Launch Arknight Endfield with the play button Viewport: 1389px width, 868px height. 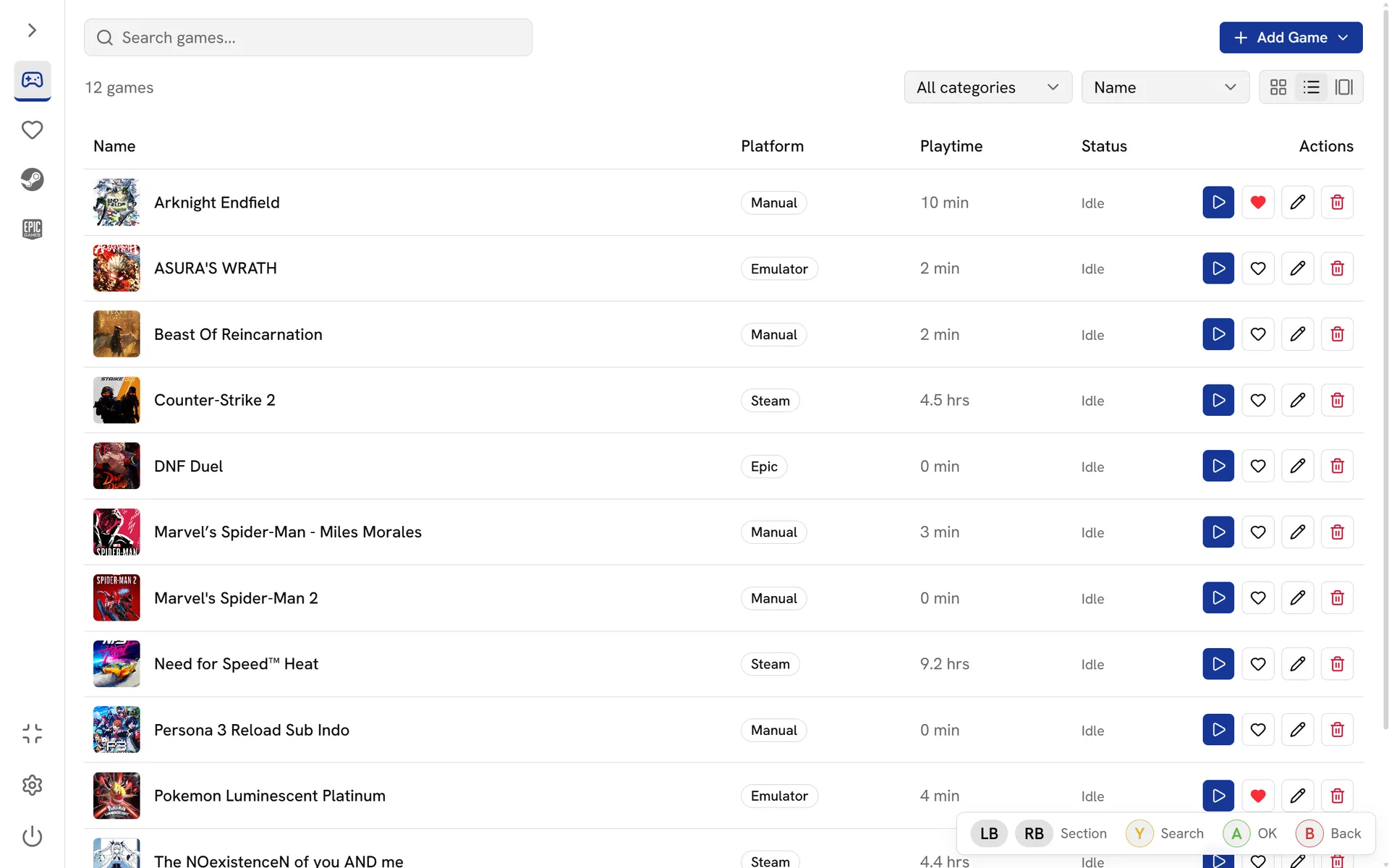[x=1218, y=203]
